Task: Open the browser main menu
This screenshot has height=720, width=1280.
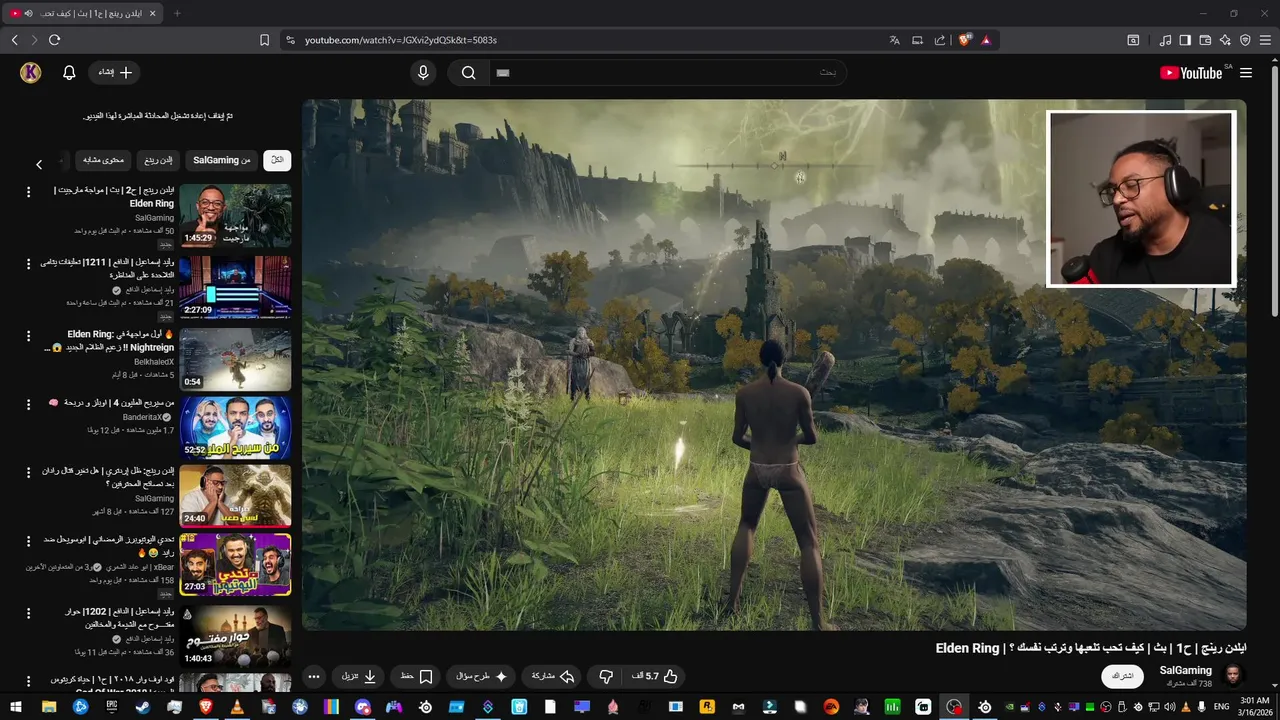Action: click(x=1266, y=40)
